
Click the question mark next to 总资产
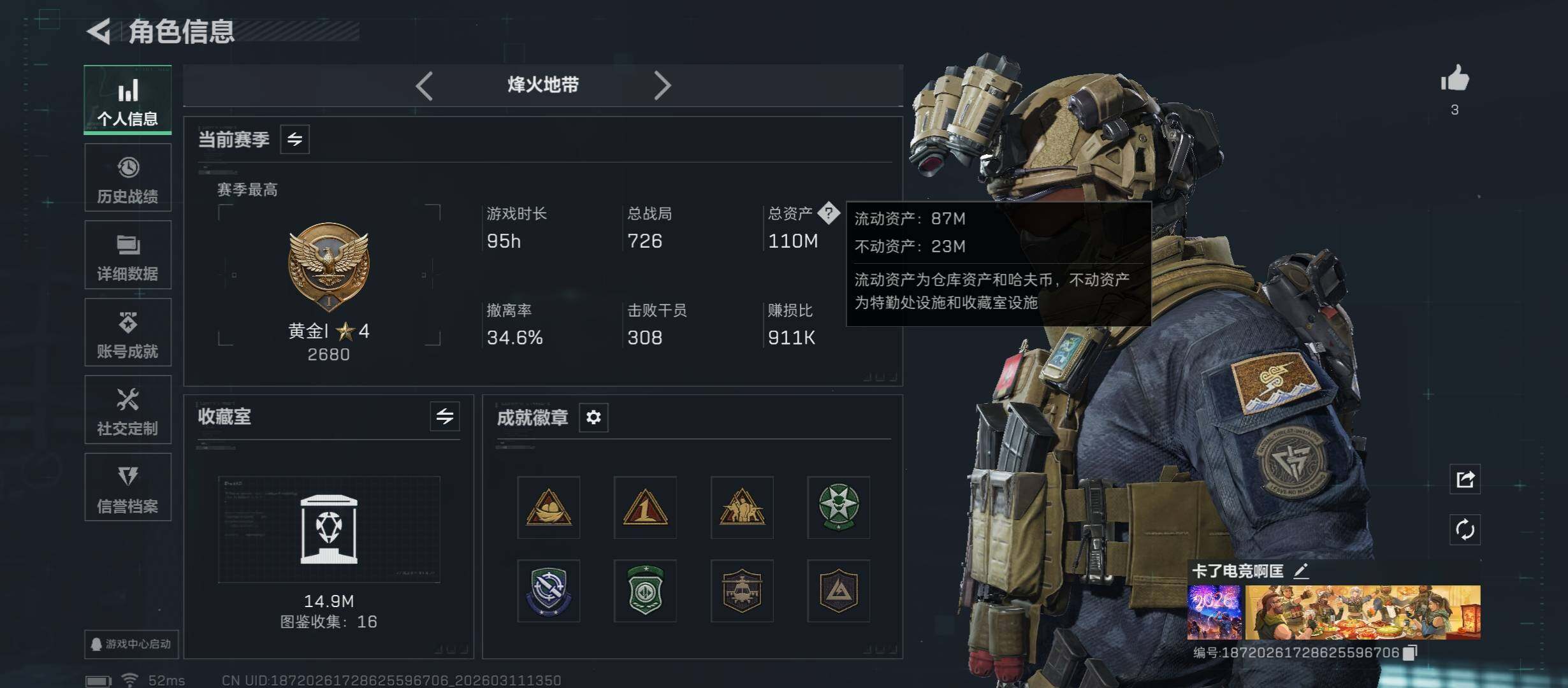pyautogui.click(x=829, y=213)
